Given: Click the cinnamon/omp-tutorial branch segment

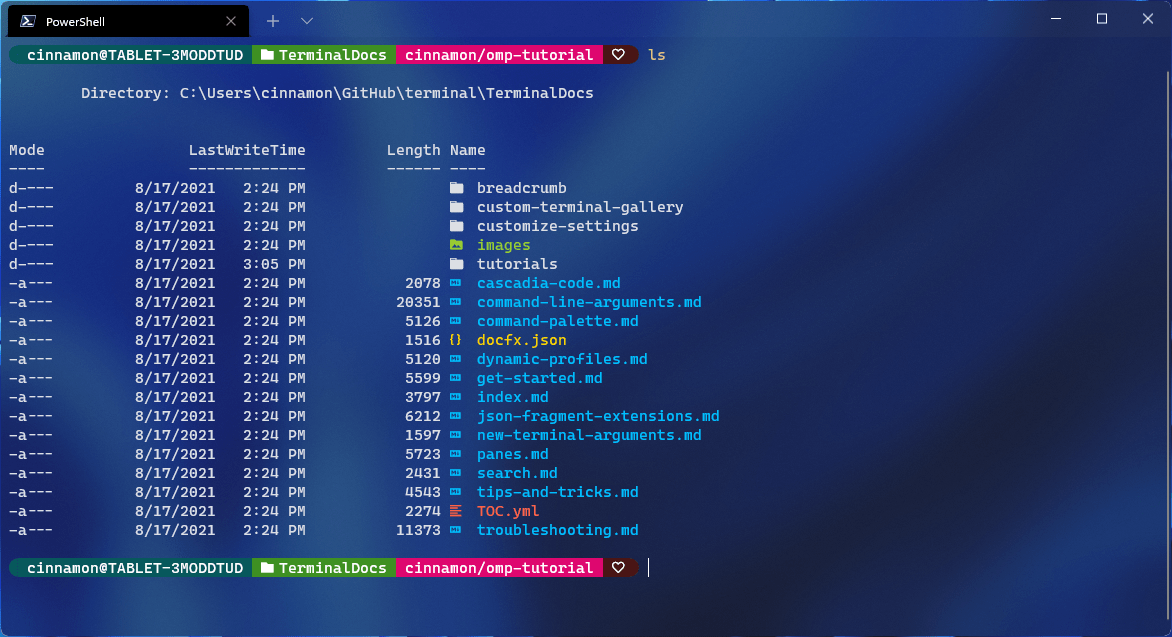Looking at the screenshot, I should (x=500, y=55).
